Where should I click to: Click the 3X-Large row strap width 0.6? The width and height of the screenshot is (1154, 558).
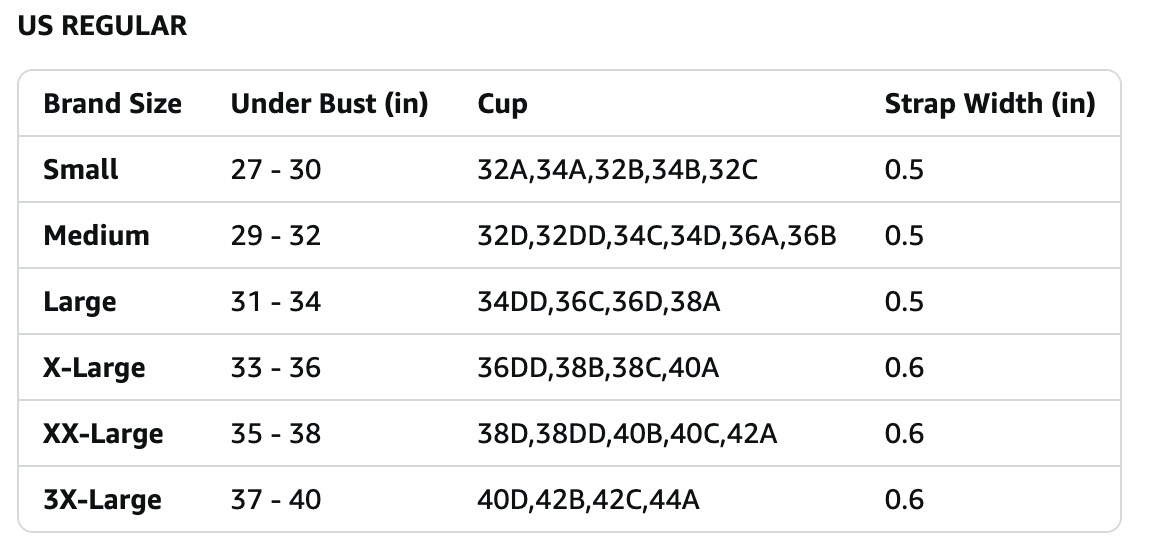[x=904, y=500]
